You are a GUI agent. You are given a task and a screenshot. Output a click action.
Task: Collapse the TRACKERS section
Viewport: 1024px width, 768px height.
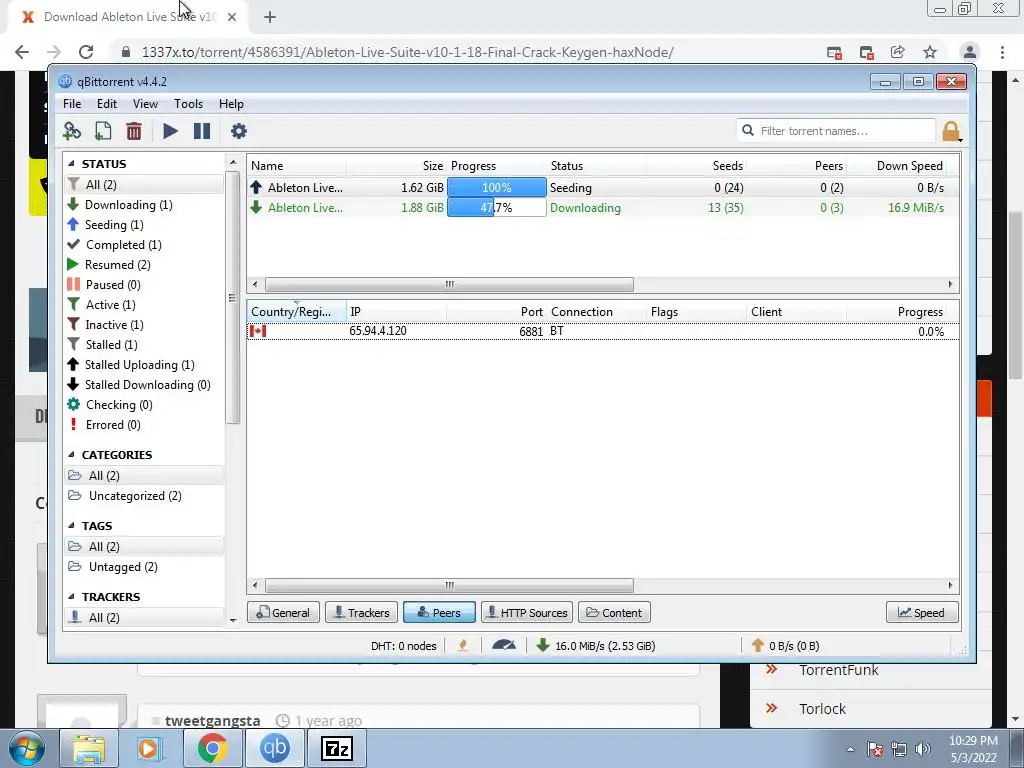coord(71,597)
